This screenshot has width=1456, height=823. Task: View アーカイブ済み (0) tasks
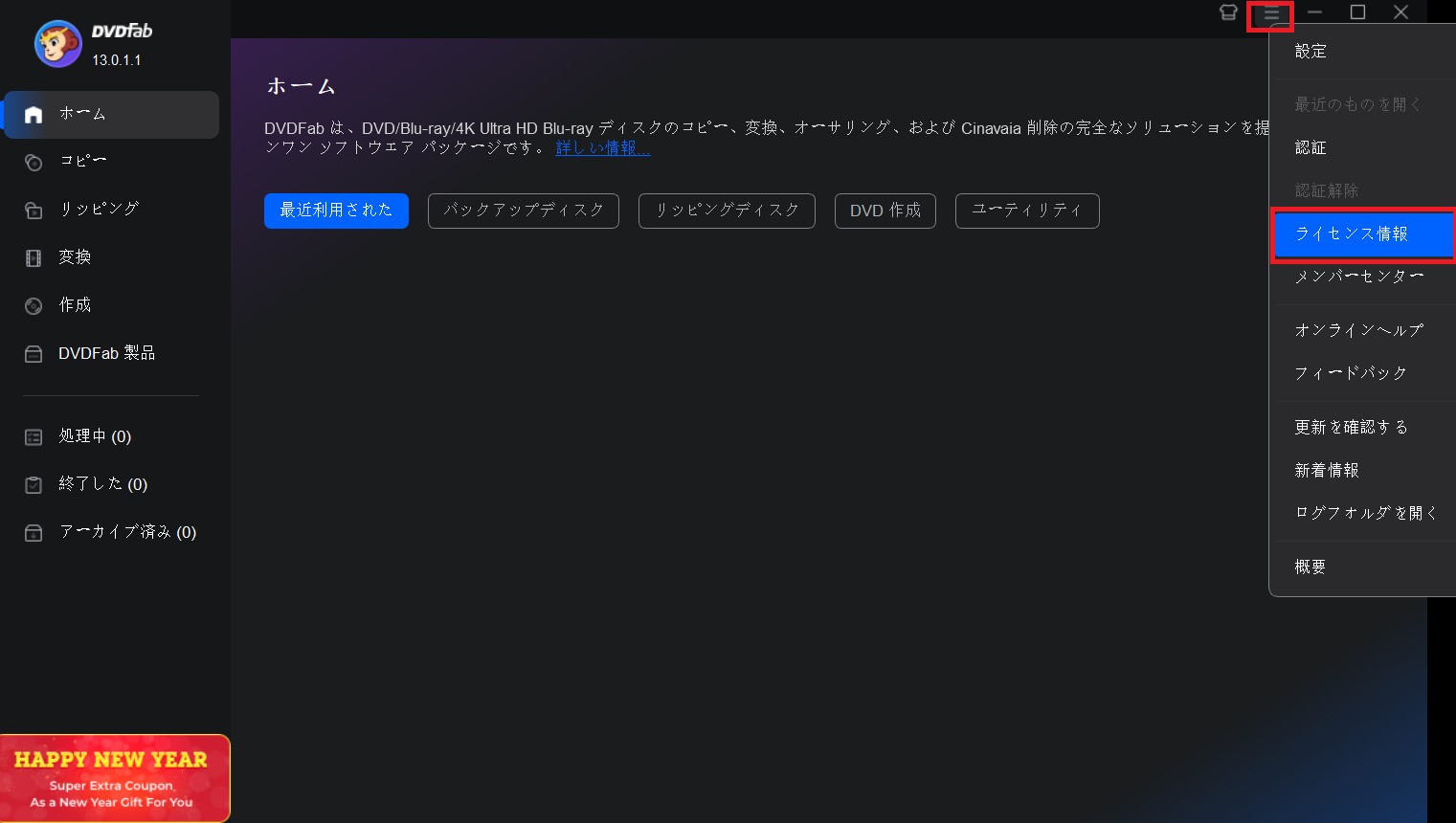111,533
